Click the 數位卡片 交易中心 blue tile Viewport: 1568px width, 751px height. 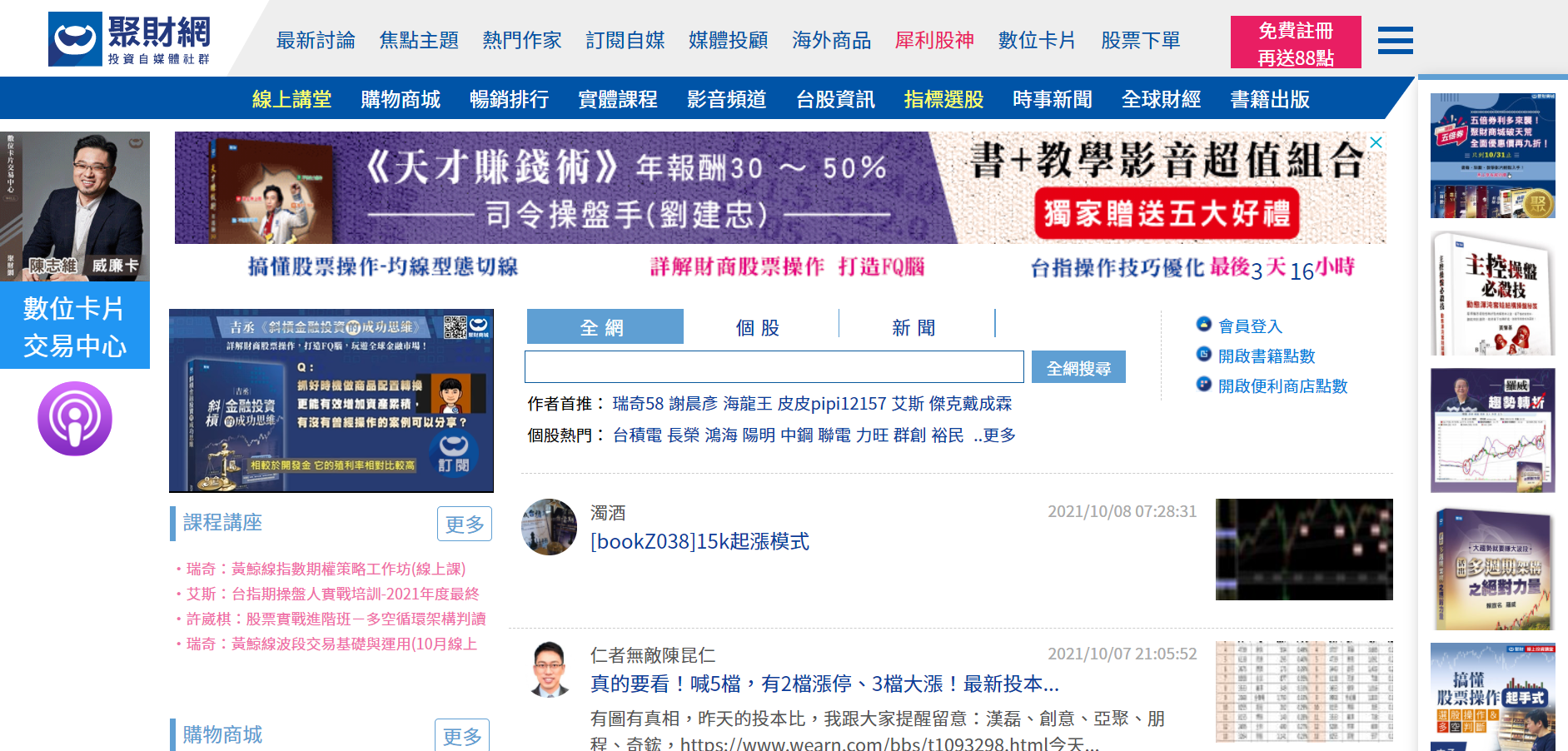[75, 326]
